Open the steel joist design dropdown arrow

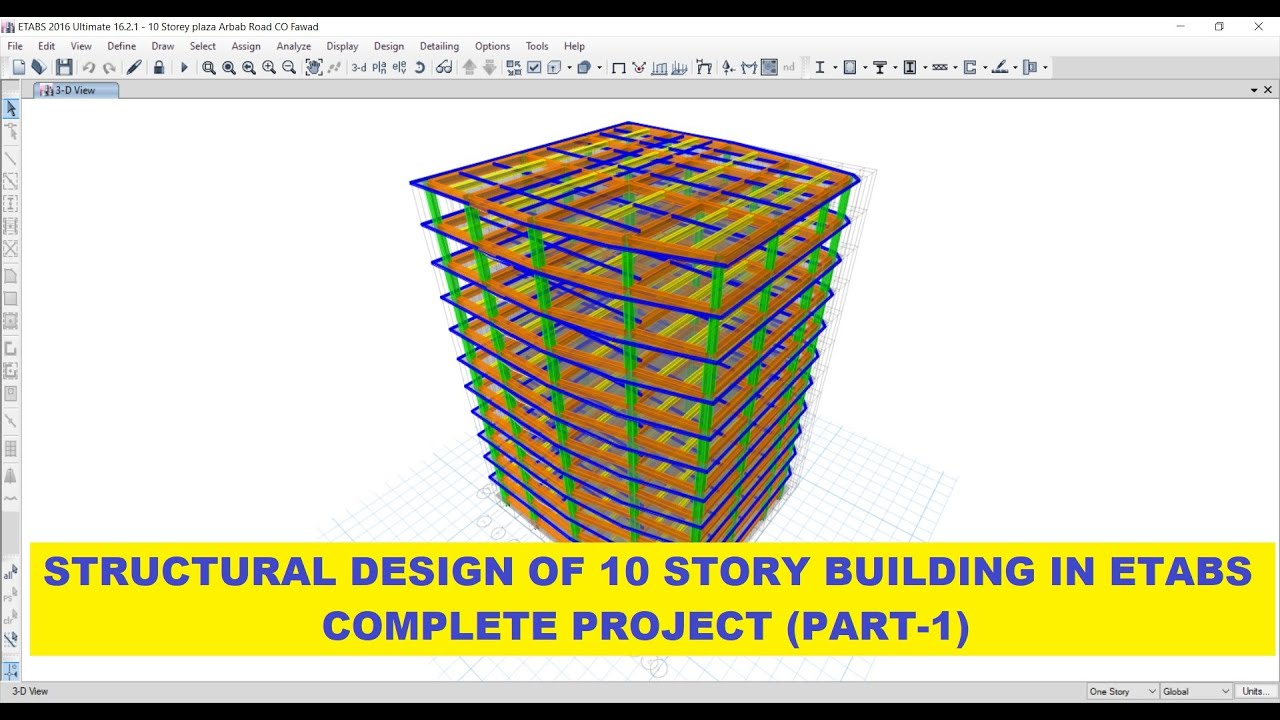coord(955,67)
